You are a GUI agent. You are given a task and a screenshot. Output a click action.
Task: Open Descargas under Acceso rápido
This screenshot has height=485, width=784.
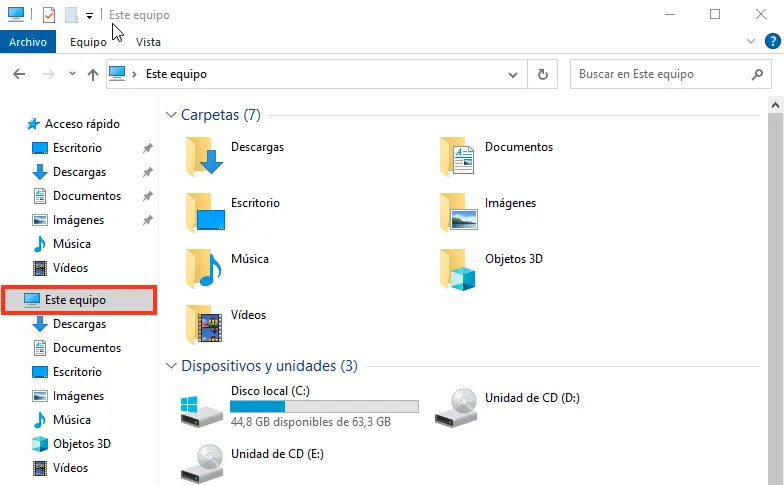point(69,172)
